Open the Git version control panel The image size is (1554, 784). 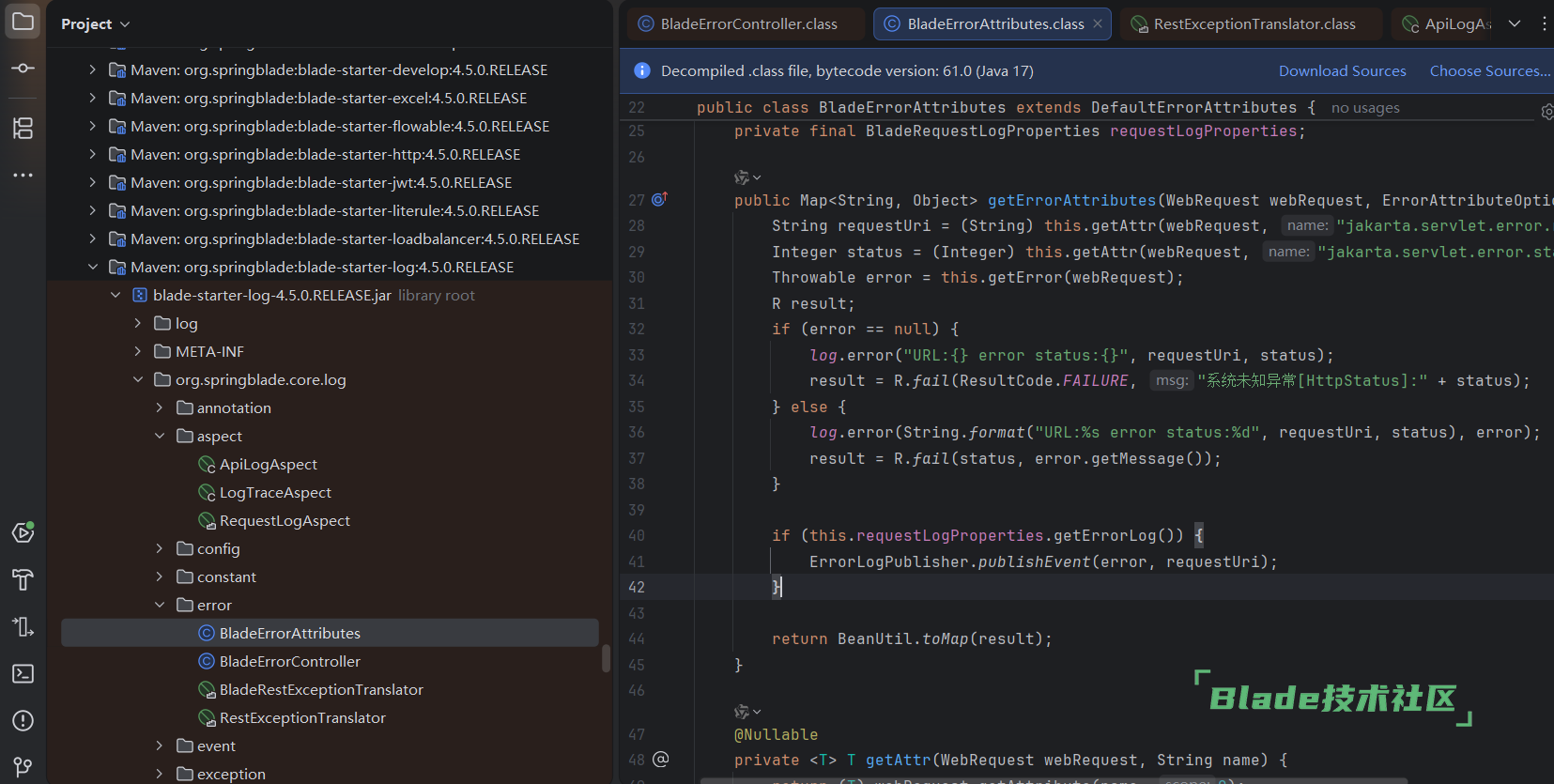click(23, 767)
